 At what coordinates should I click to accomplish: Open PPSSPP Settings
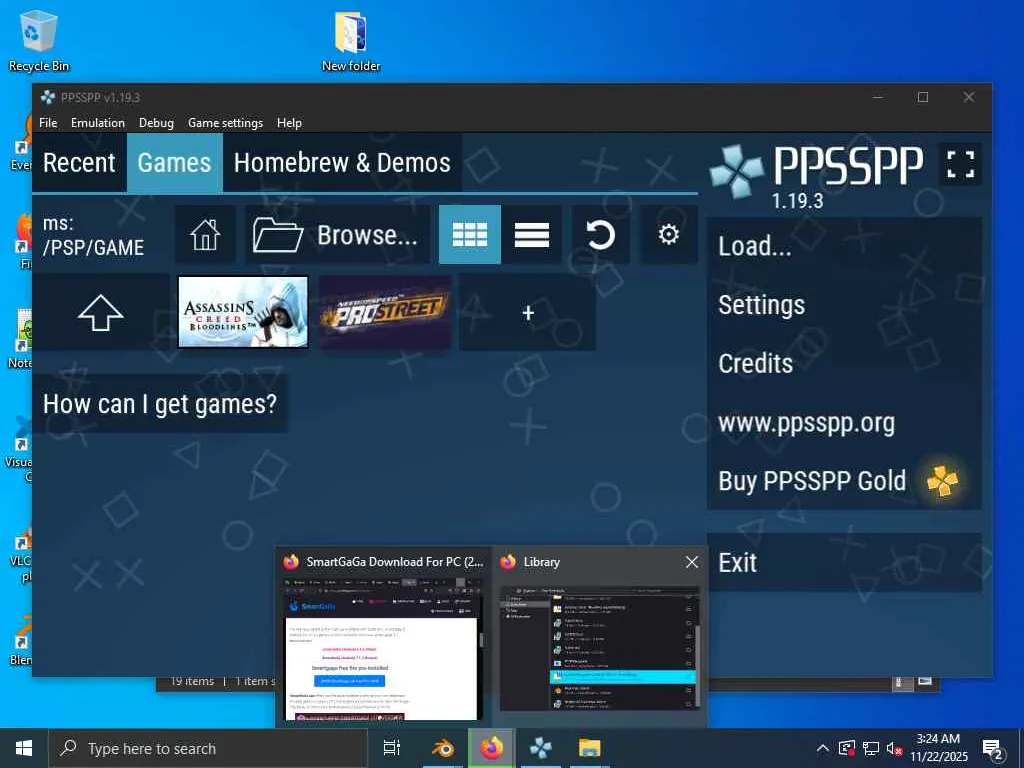pyautogui.click(x=844, y=305)
